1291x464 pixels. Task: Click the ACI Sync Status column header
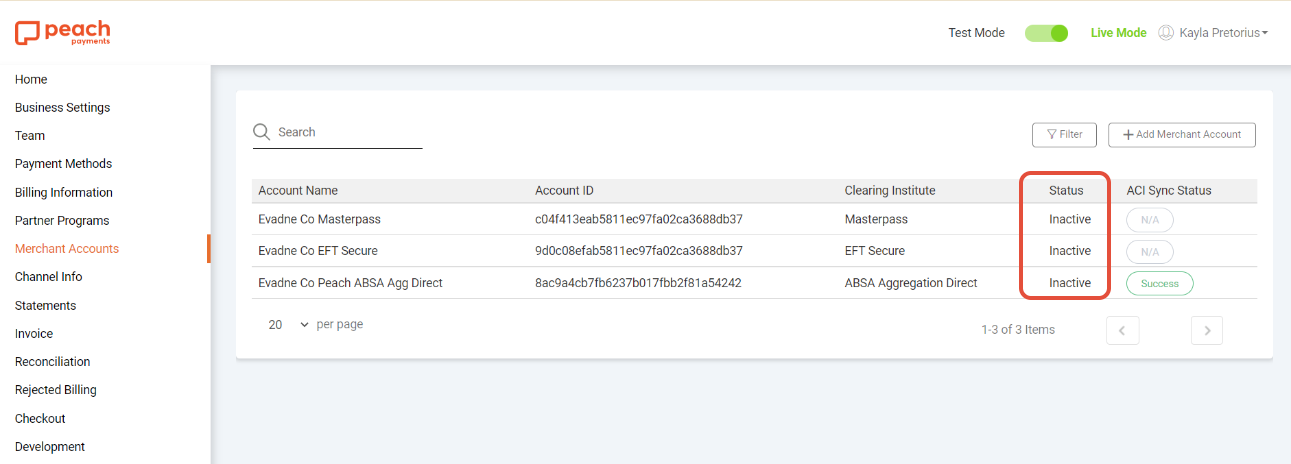pyautogui.click(x=1169, y=190)
